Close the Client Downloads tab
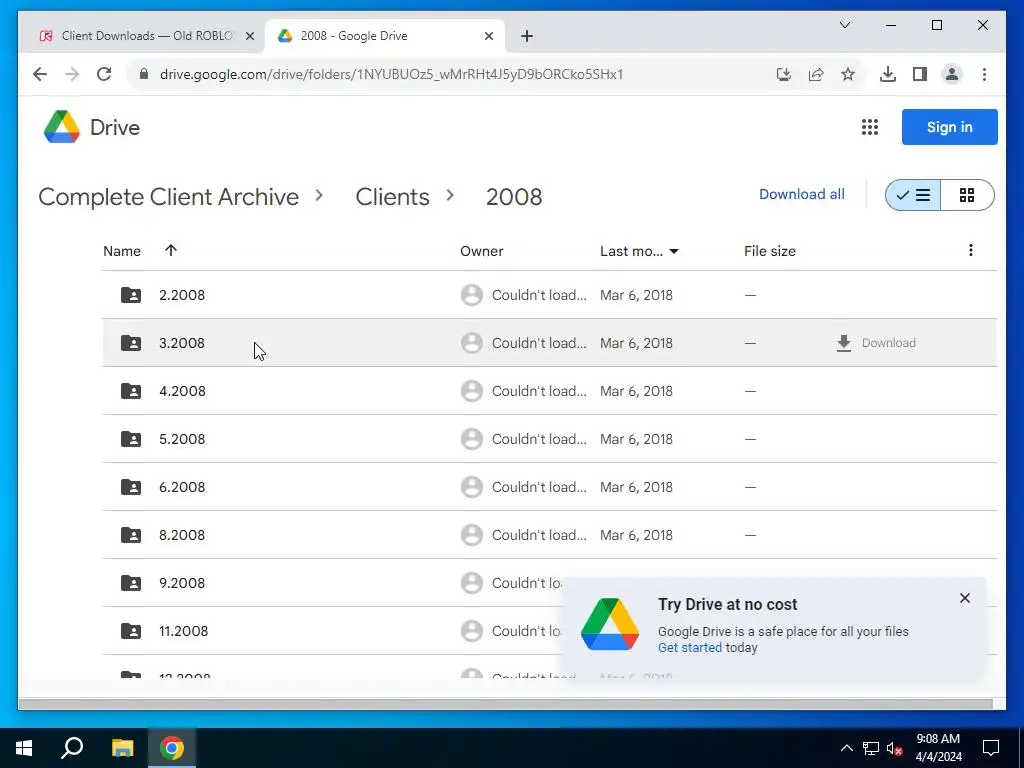The height and width of the screenshot is (768, 1024). pyautogui.click(x=249, y=36)
